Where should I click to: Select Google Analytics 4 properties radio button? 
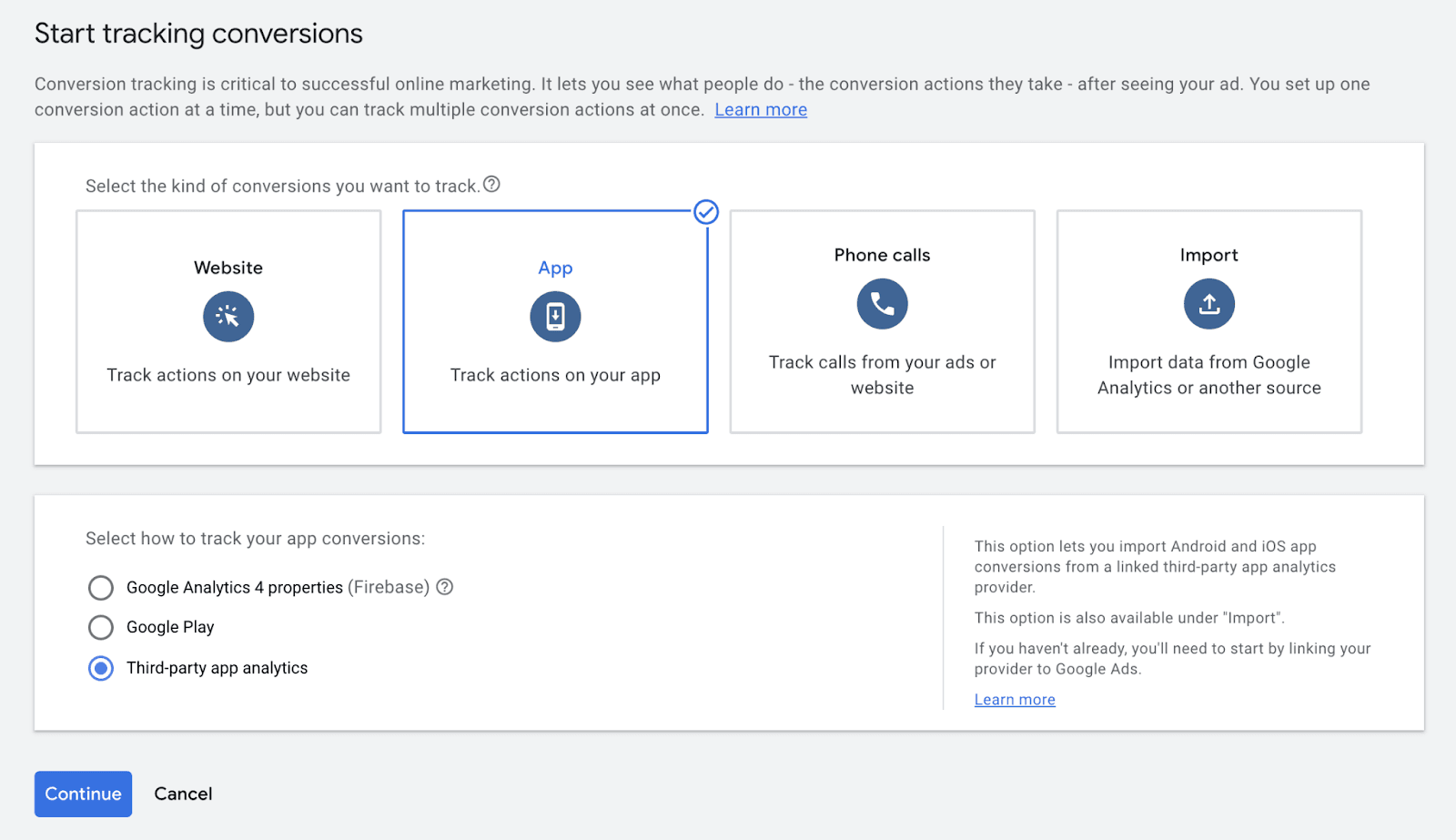pyautogui.click(x=101, y=588)
